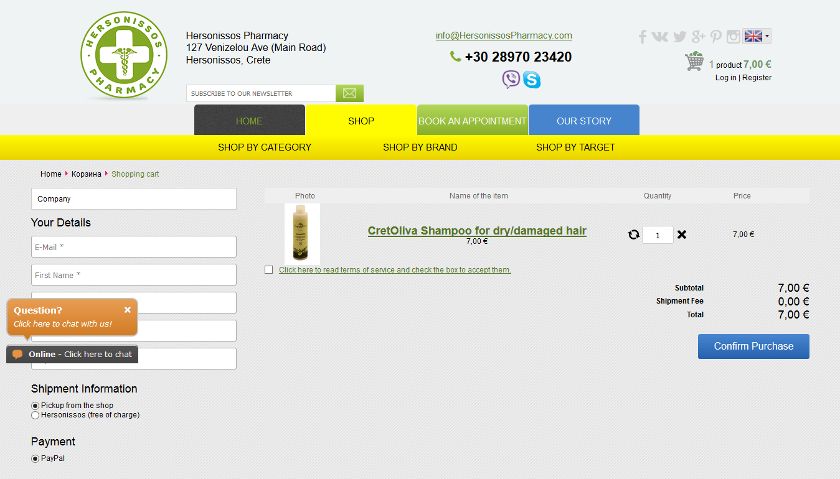
Task: Click the Hersonissos Pharmacy logo
Action: (124, 55)
